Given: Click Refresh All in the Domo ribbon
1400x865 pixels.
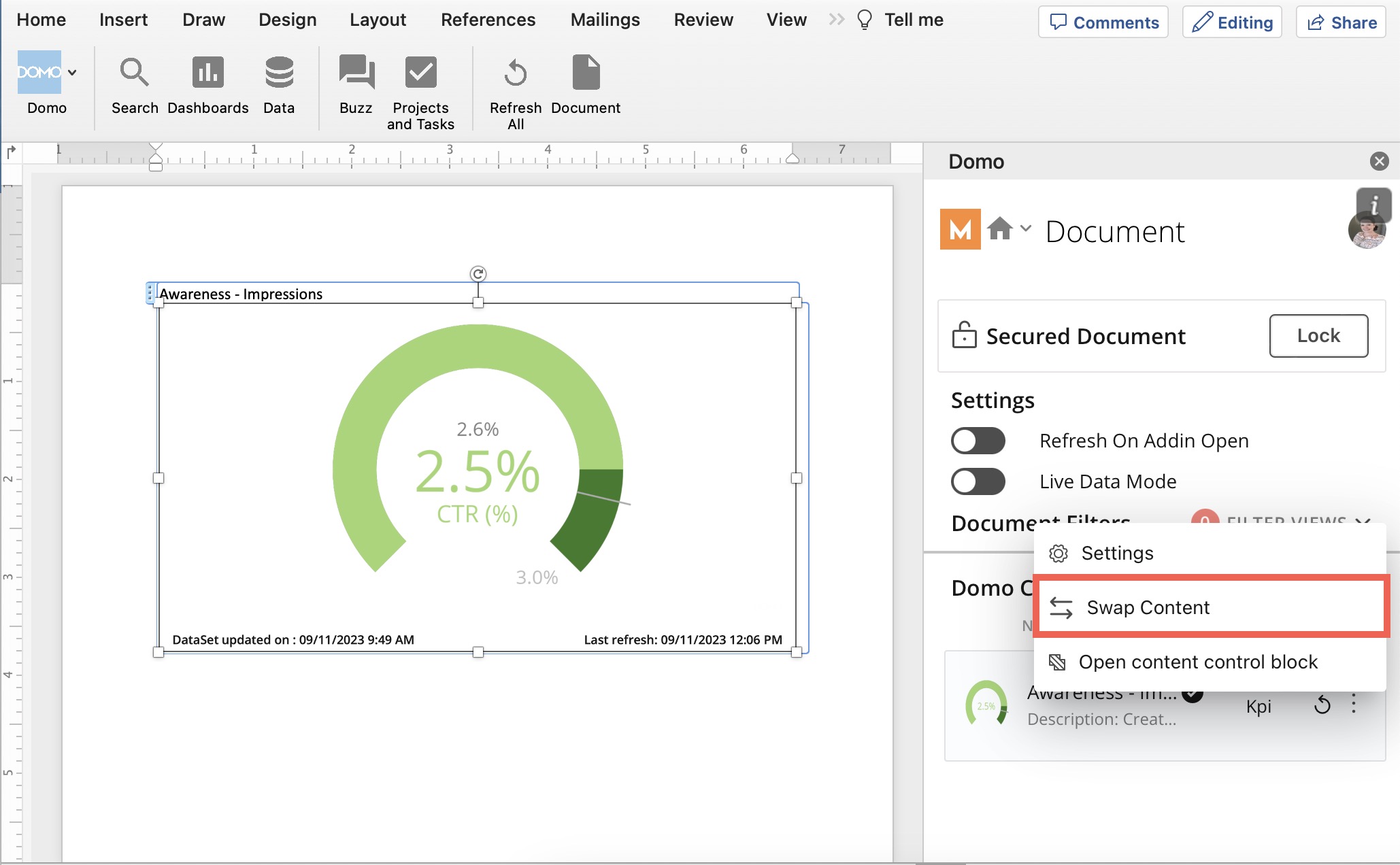Looking at the screenshot, I should tap(515, 82).
